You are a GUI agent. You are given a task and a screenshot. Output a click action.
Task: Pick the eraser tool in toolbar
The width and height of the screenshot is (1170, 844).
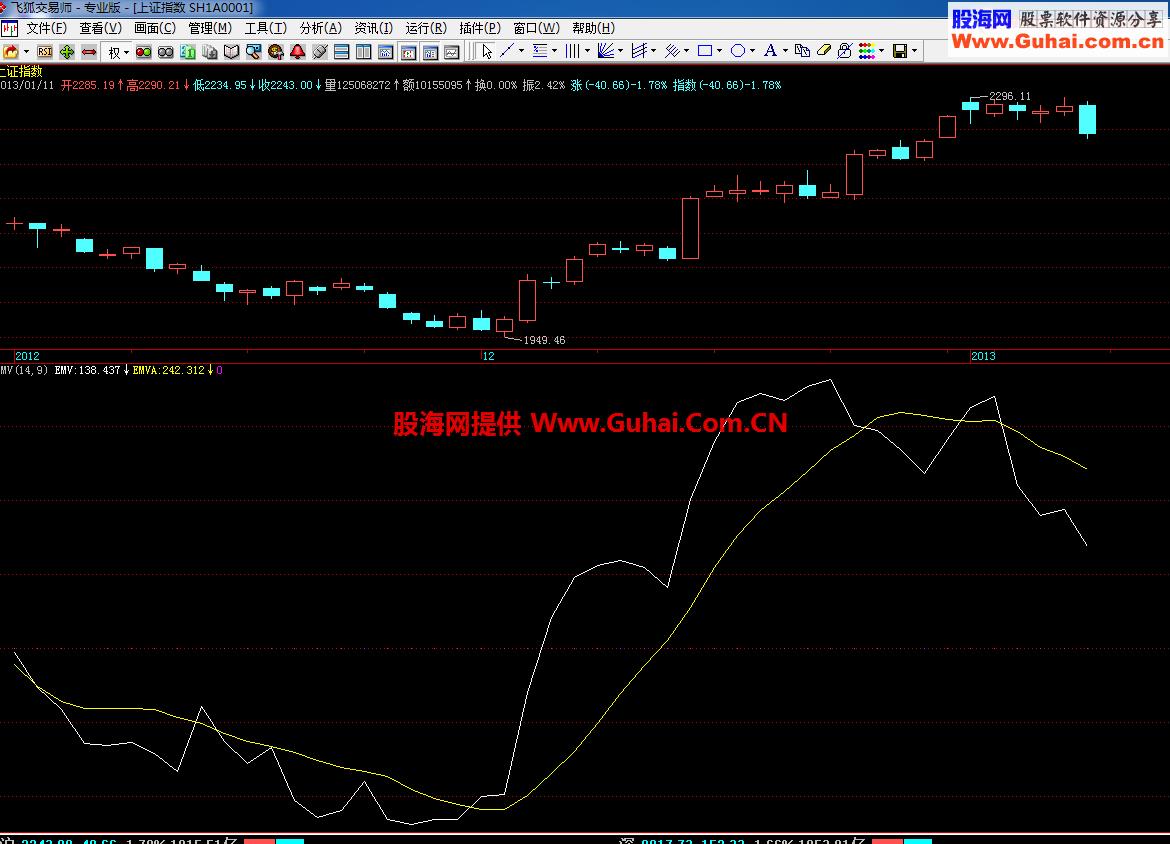824,51
